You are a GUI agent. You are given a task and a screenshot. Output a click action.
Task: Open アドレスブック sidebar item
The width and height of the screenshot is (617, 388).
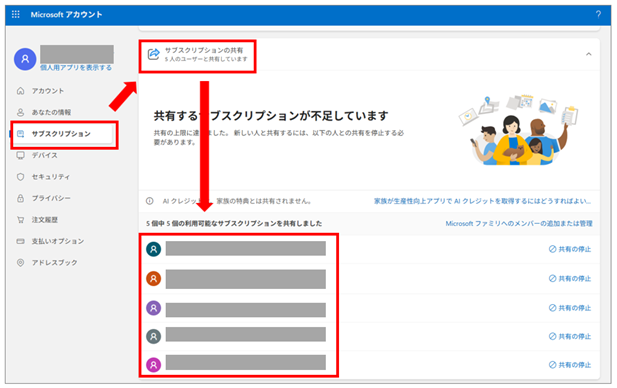point(54,262)
